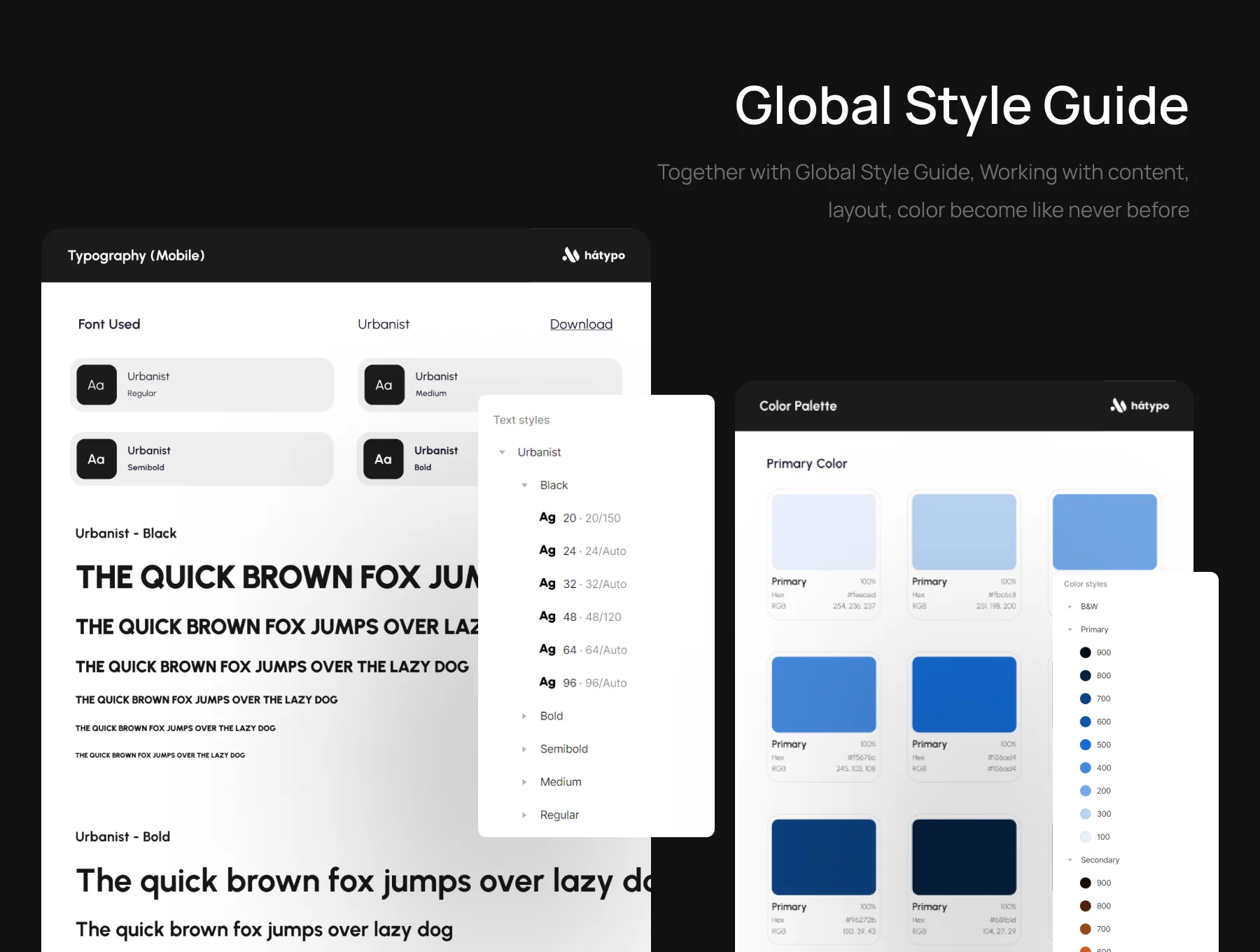The height and width of the screenshot is (952, 1260).
Task: Click the Ag icon beside 48 · 48/120
Action: [547, 616]
